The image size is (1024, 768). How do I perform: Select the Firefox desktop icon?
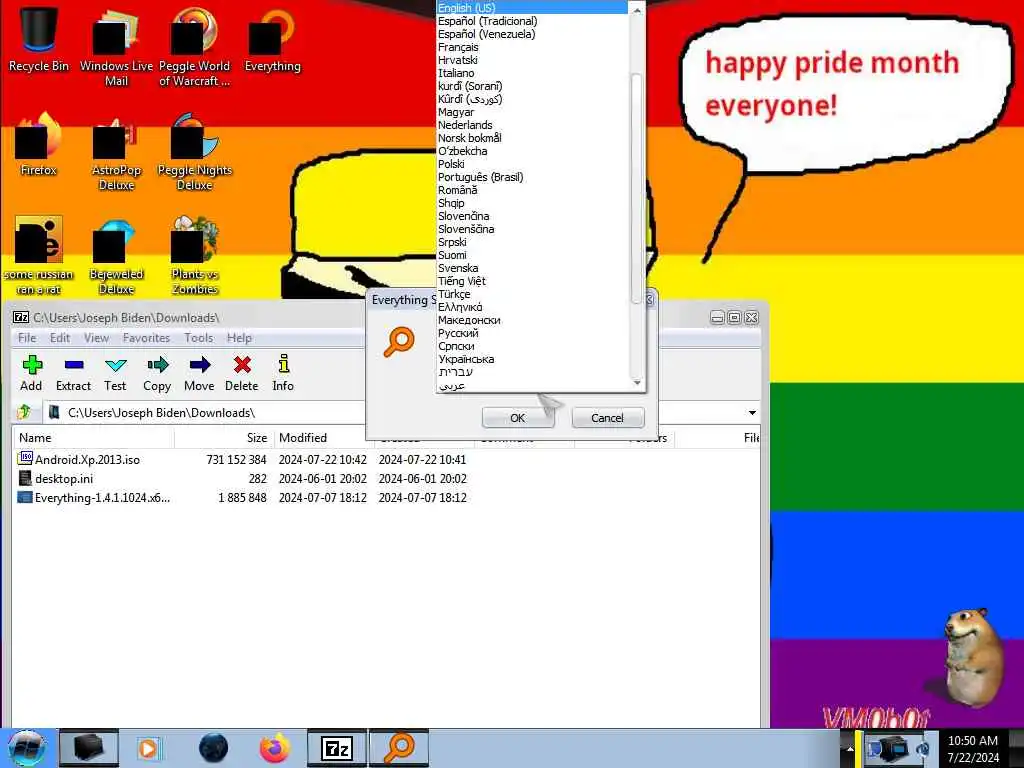[39, 144]
